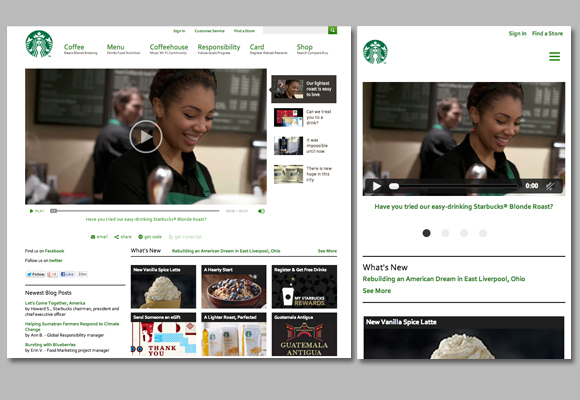This screenshot has width=580, height=400.
Task: Click Find a Store in mobile layout
Action: pyautogui.click(x=547, y=33)
